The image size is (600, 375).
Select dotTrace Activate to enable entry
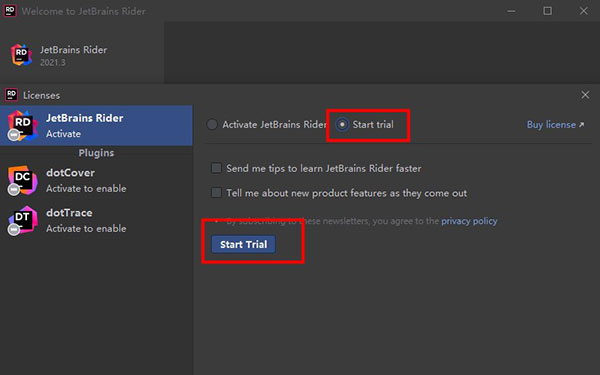click(x=96, y=220)
